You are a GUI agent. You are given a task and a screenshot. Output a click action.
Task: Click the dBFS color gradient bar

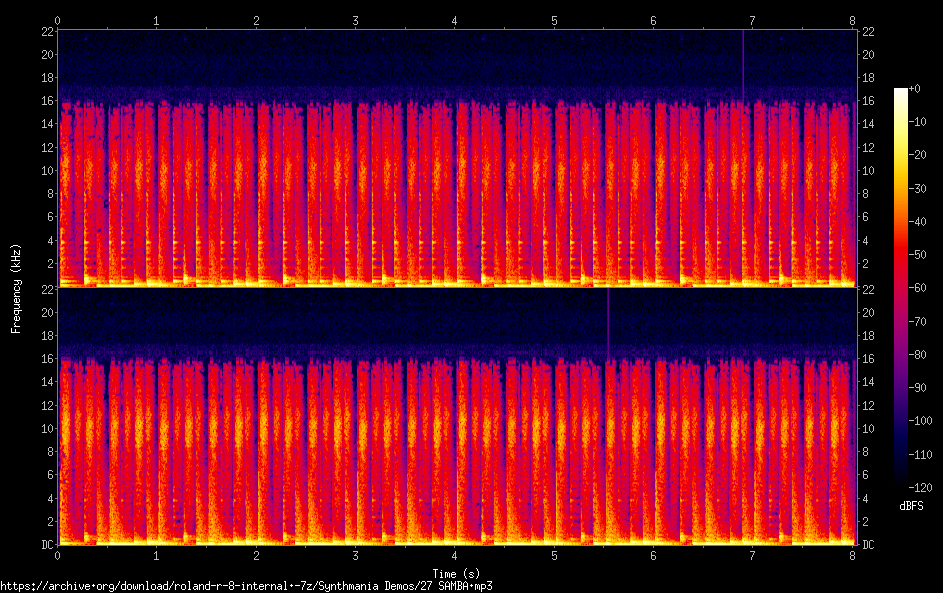900,287
